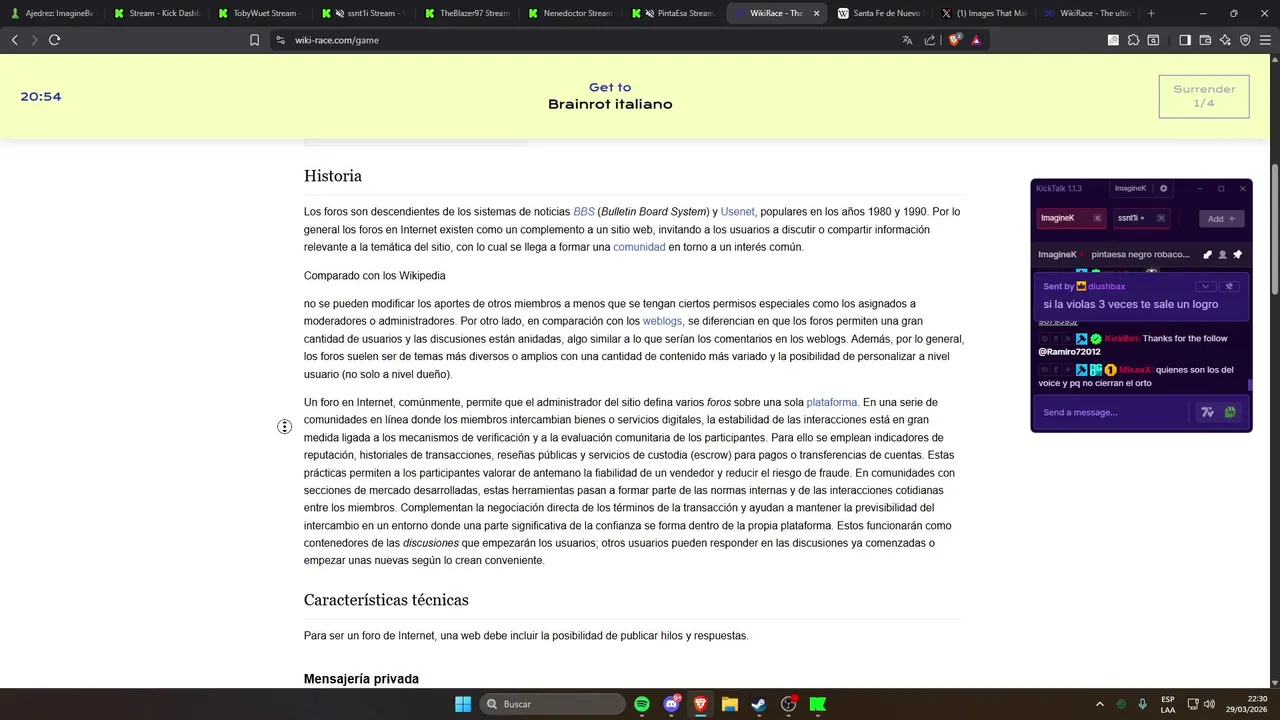Follow the BBS link in Historia
Viewport: 1280px width, 720px height.
(584, 212)
